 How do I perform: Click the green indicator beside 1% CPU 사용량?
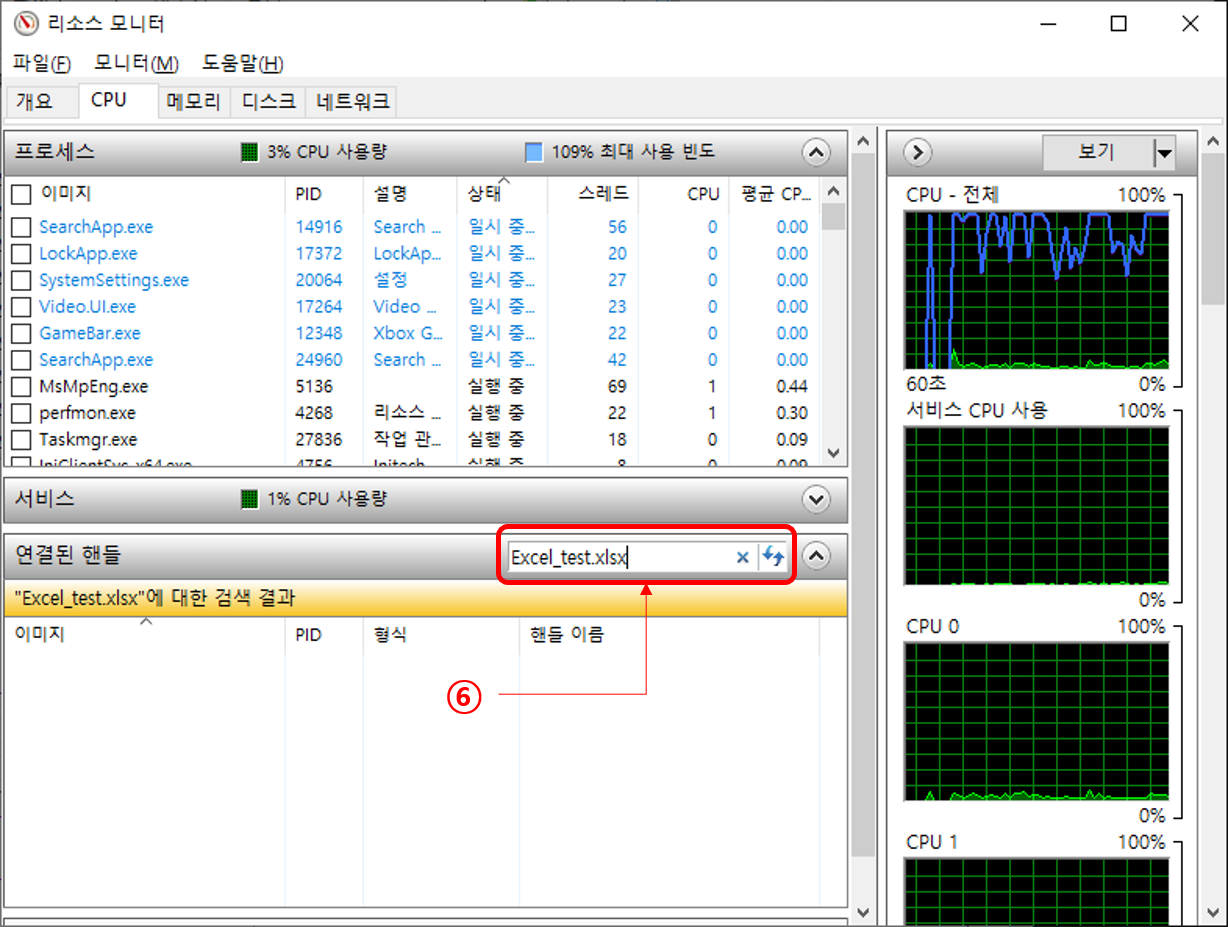click(246, 499)
